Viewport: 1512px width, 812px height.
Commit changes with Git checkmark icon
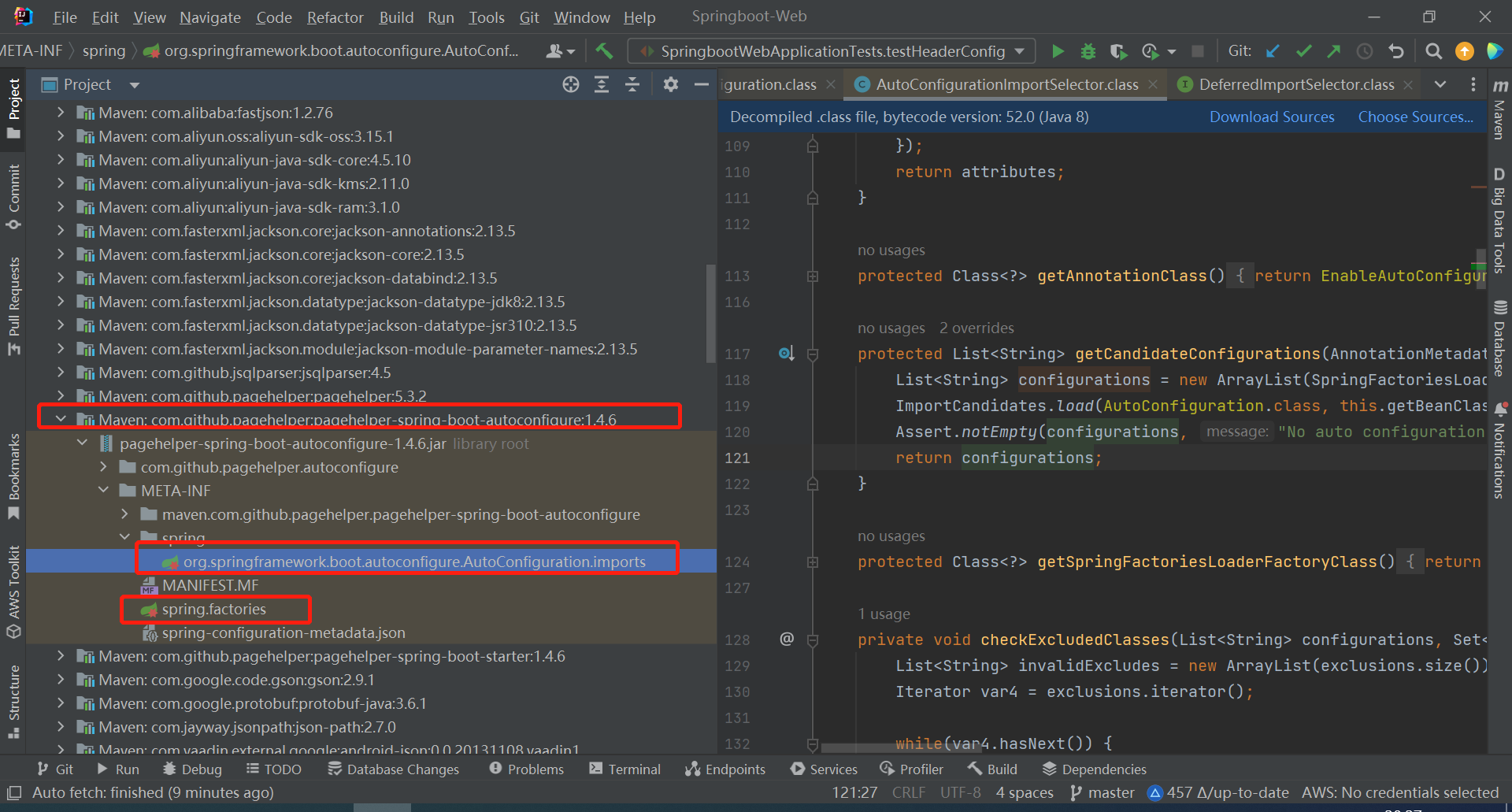[x=1303, y=51]
